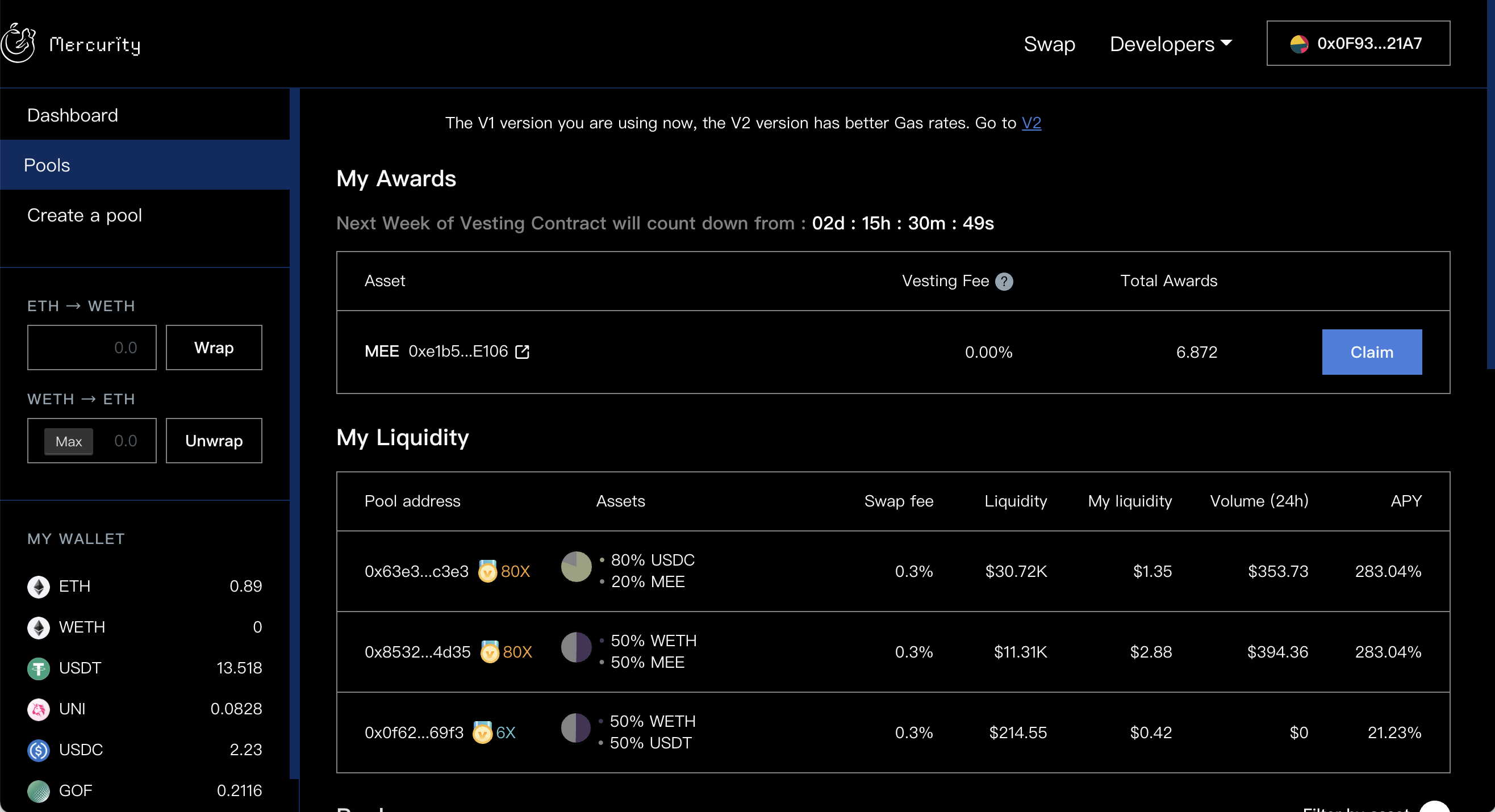Click the UNI token icon in wallet
1495x812 pixels.
click(x=38, y=709)
